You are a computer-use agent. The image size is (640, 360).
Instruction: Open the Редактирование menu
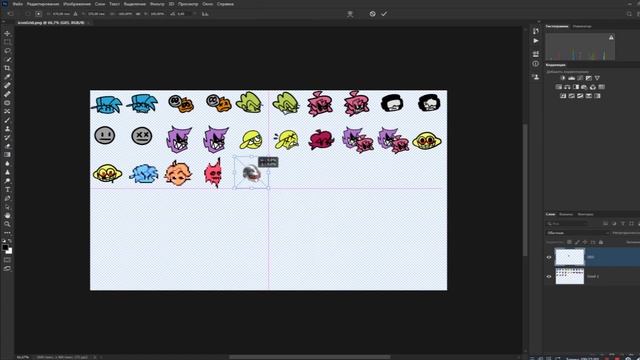click(x=42, y=4)
